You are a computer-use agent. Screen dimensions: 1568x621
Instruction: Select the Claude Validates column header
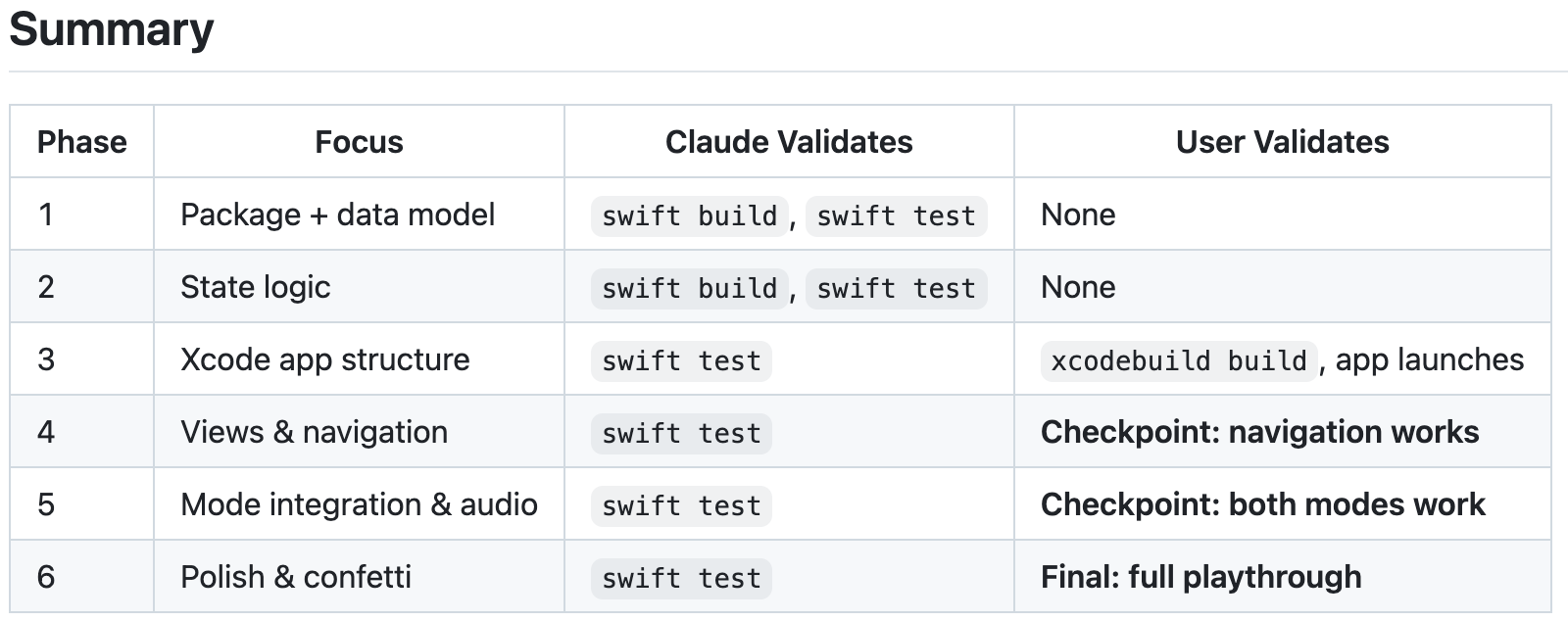(788, 142)
